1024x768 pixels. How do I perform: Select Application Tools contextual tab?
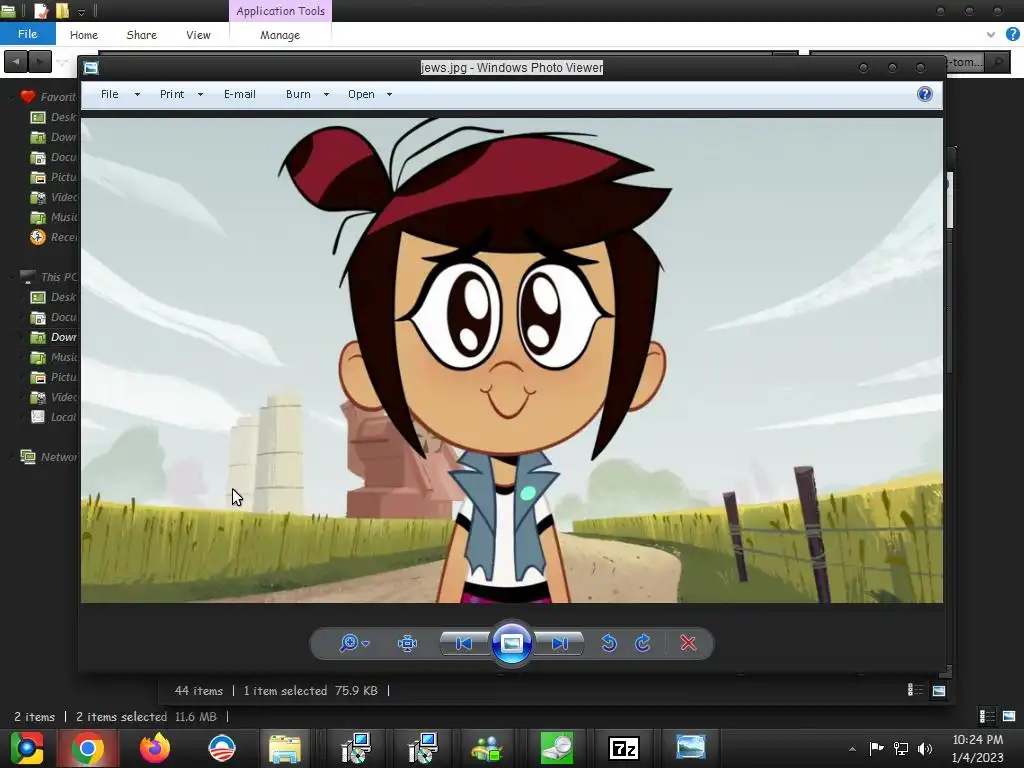coord(280,11)
